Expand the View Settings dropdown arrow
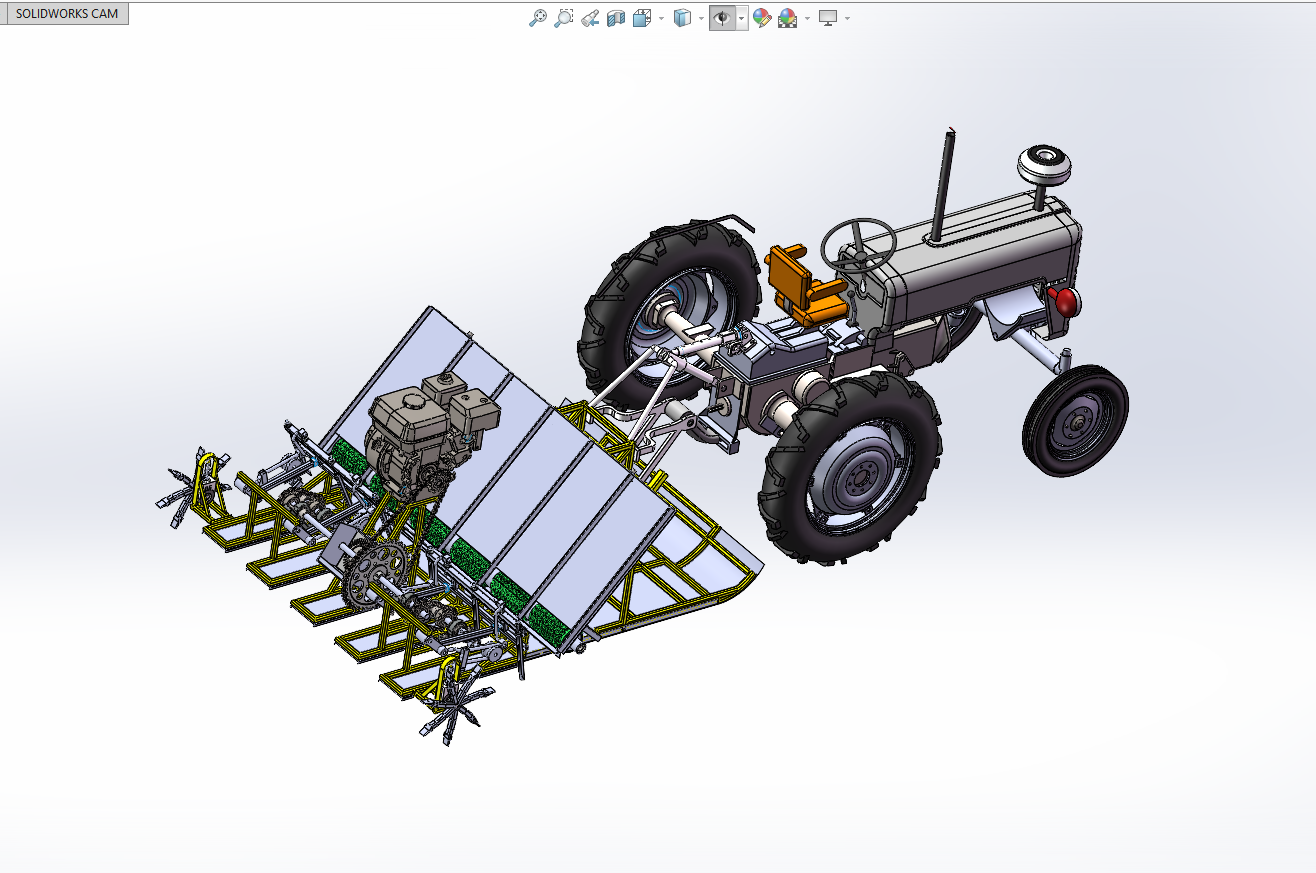Viewport: 1316px width, 873px height. click(x=847, y=18)
